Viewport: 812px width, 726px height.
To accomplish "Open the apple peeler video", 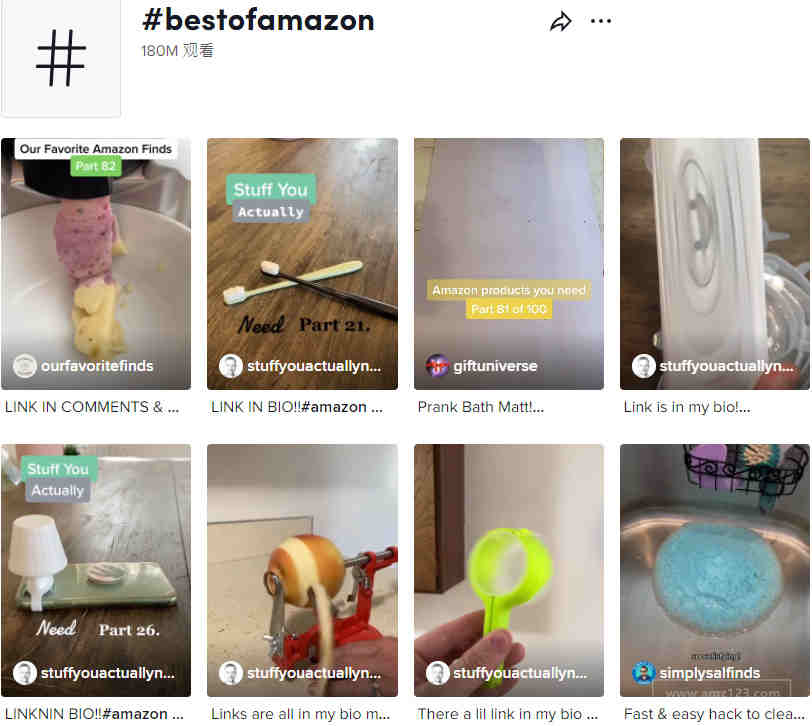I will coord(302,570).
